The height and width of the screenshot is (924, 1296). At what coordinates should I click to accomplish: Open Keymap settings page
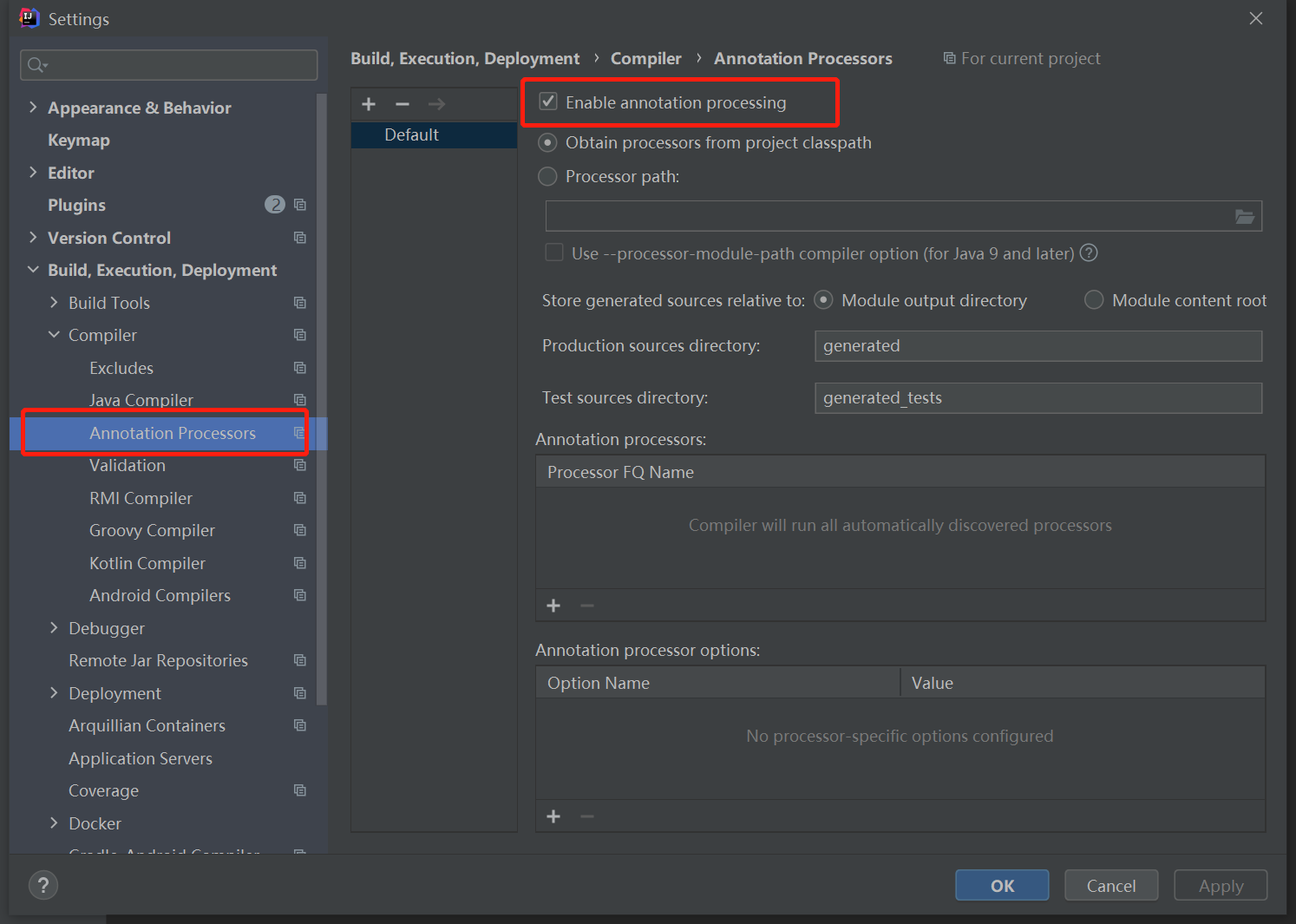[79, 140]
